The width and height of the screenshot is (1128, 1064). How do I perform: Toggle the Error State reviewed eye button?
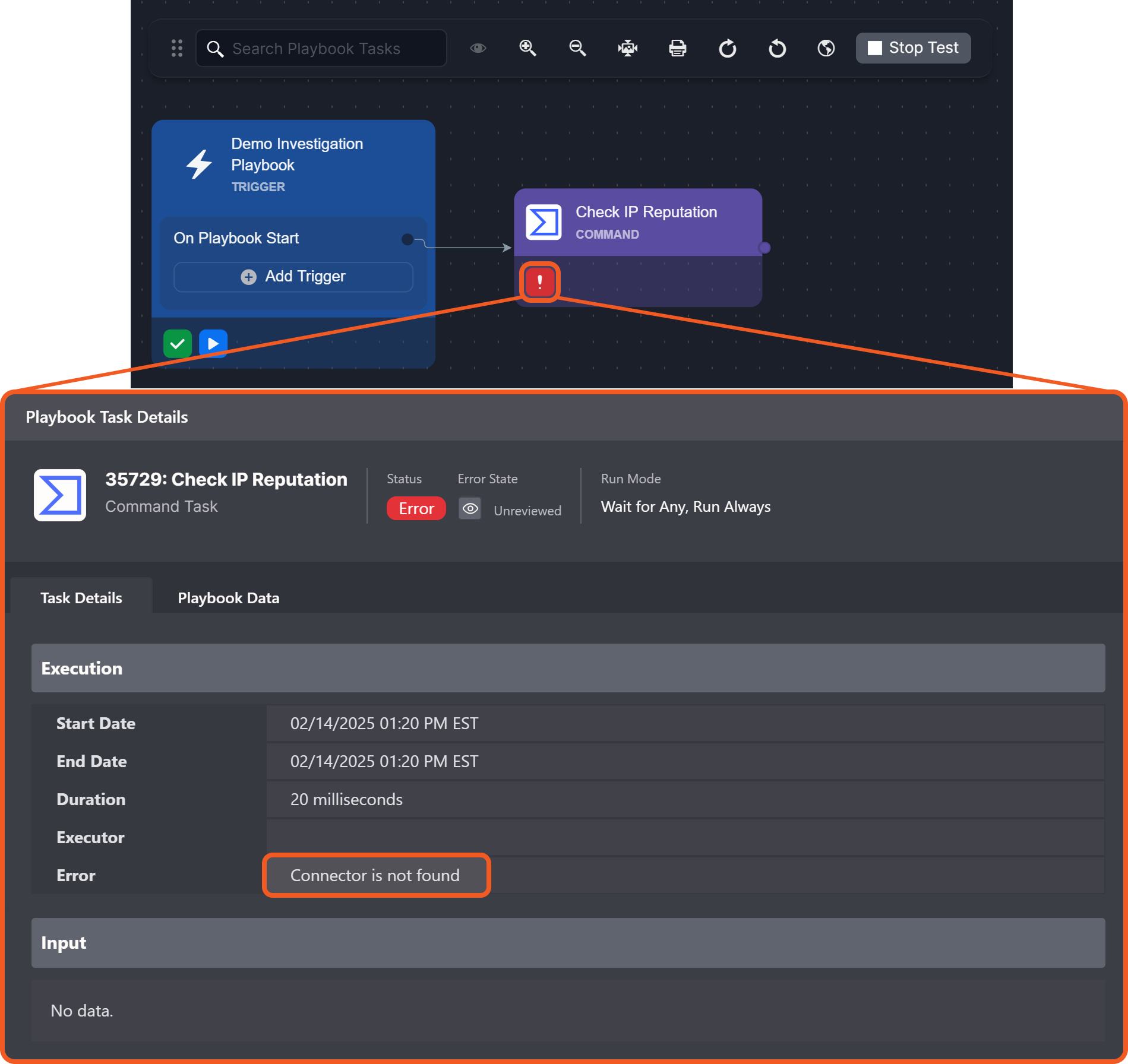(x=470, y=509)
